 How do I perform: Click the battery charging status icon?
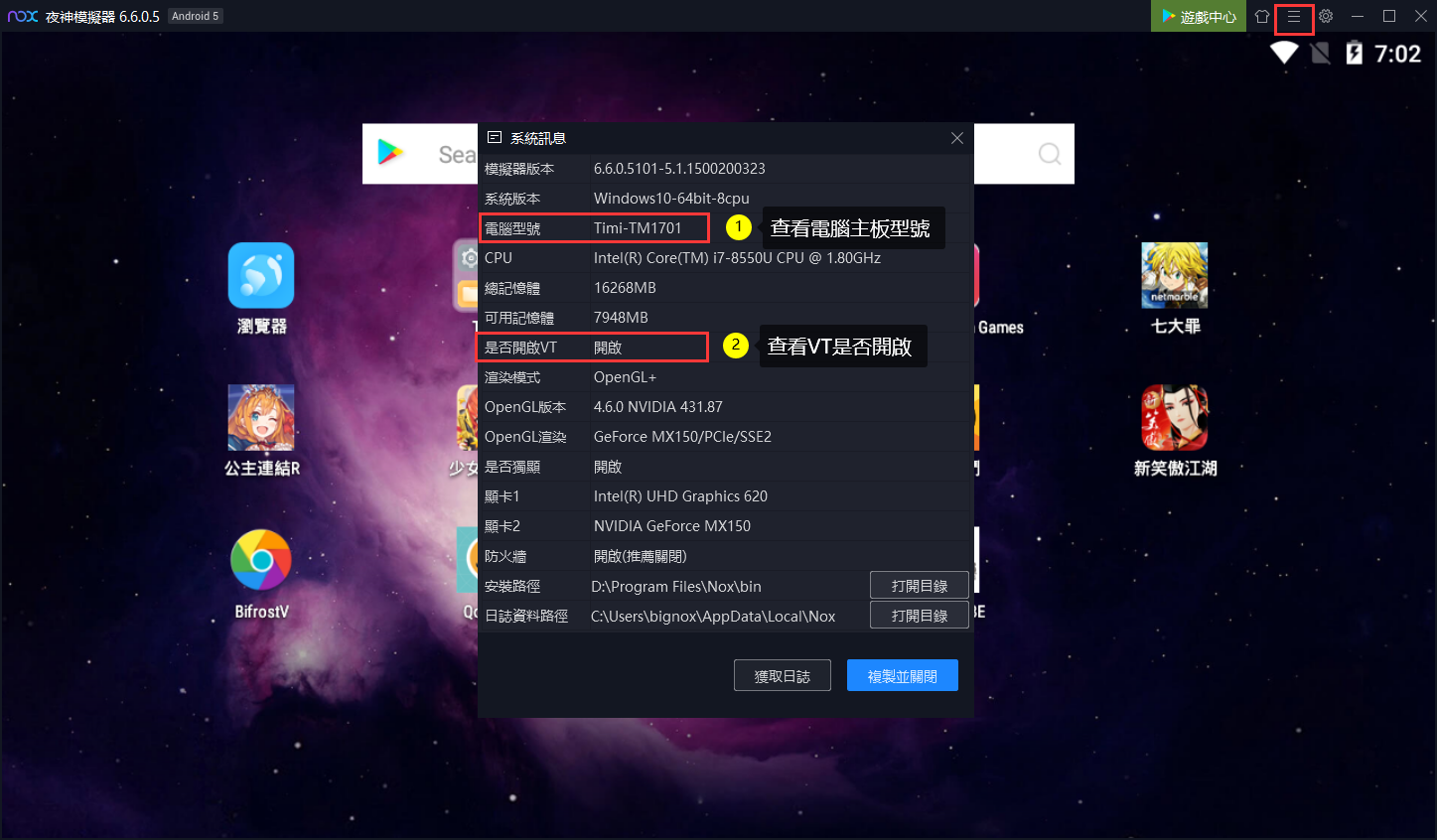pyautogui.click(x=1354, y=53)
